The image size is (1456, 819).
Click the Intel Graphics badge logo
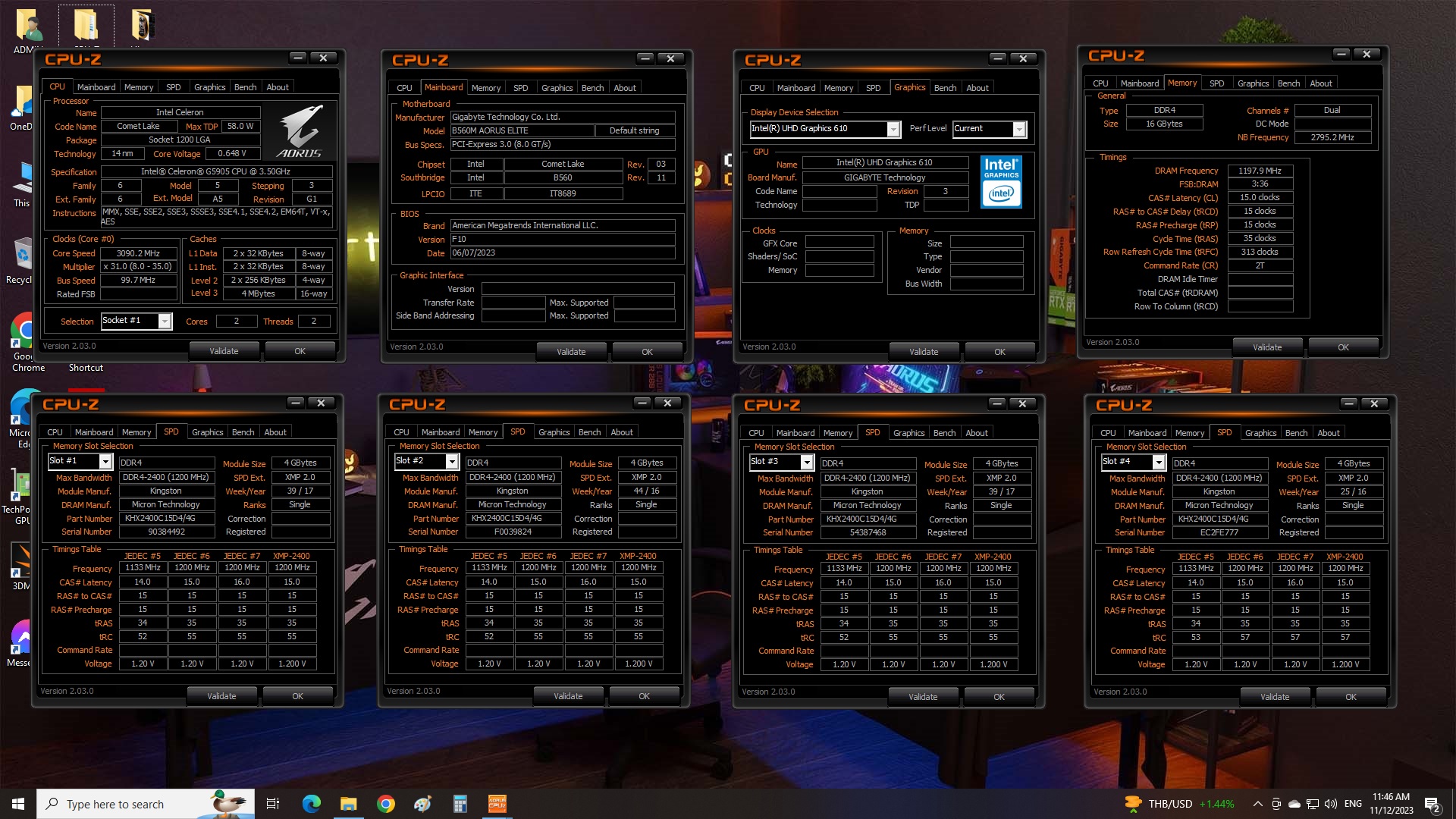(x=1001, y=182)
